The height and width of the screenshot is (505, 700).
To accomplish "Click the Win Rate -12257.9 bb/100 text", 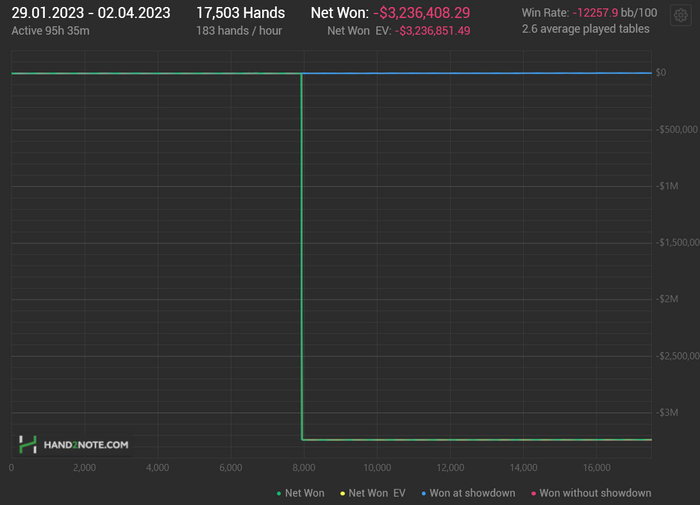I will 589,13.
